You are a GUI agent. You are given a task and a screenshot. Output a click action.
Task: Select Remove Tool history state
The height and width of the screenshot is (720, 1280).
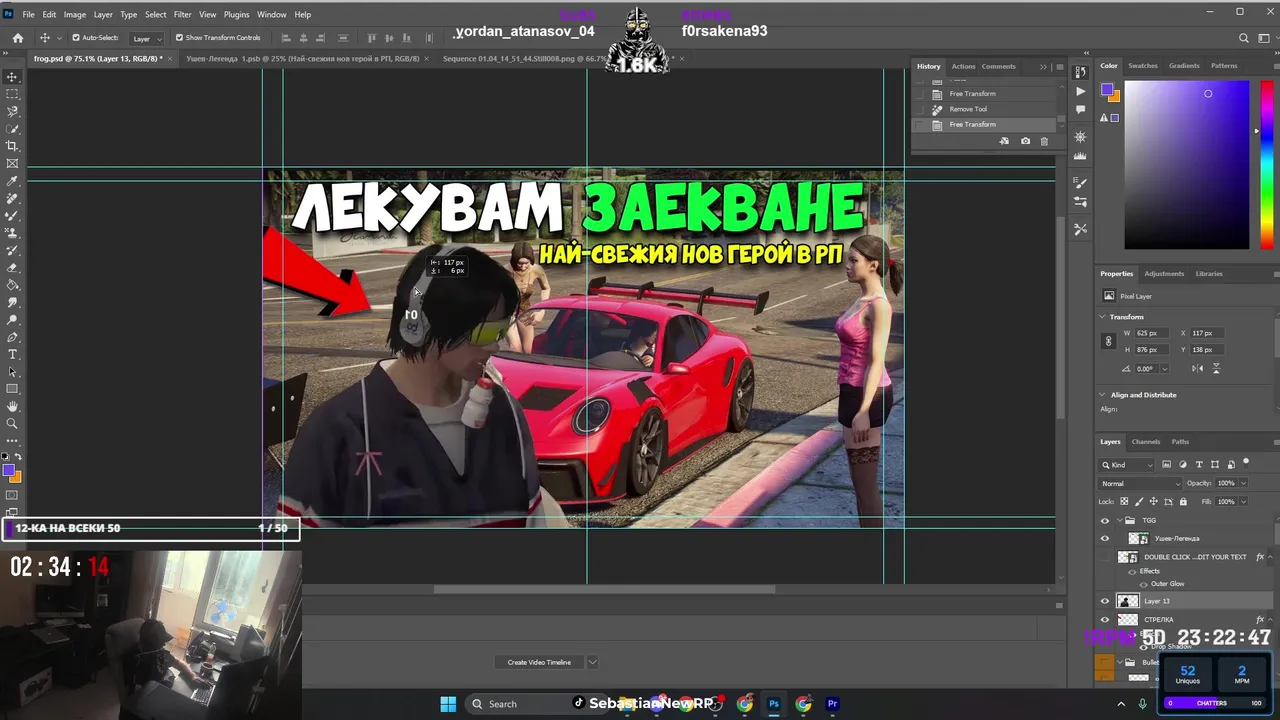click(x=968, y=109)
